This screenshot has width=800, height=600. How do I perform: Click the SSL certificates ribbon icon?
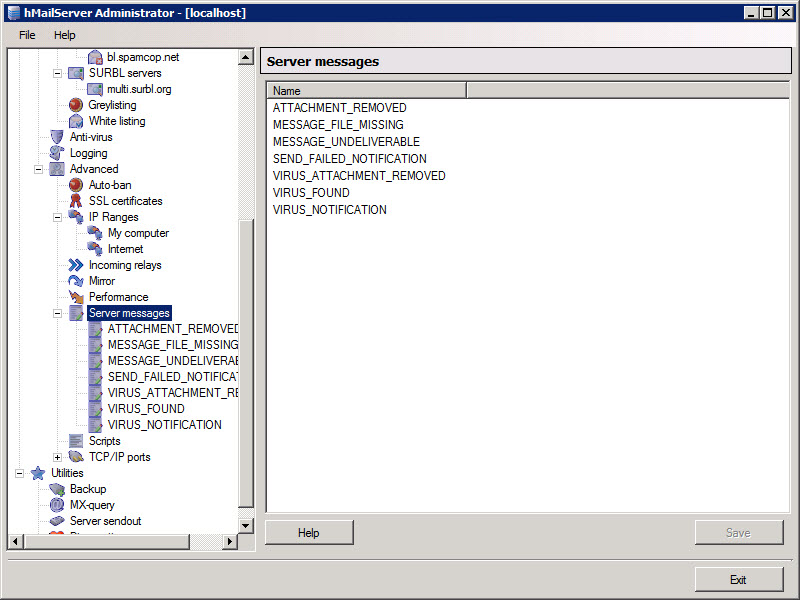click(76, 201)
